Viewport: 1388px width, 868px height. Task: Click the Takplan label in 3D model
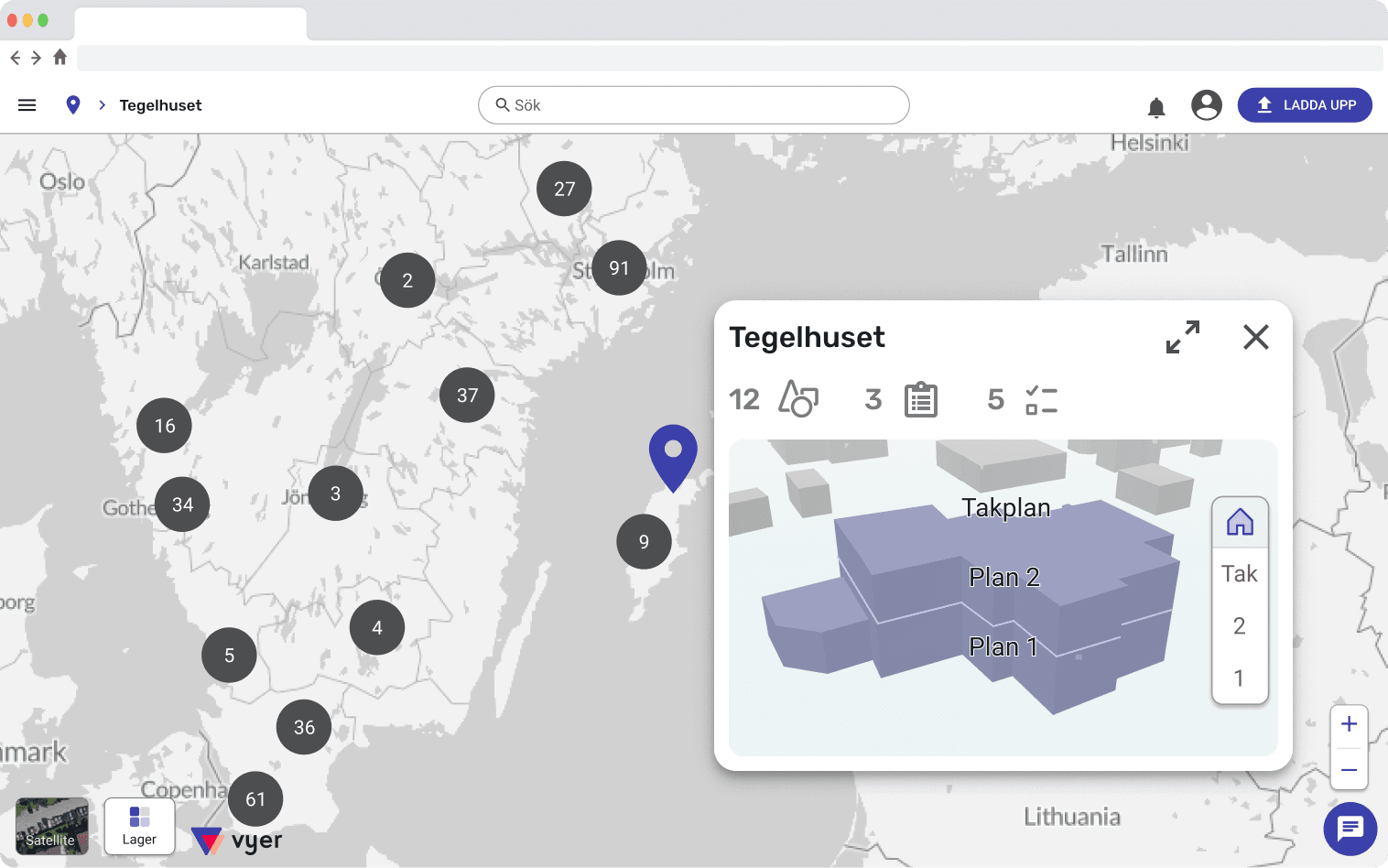[x=1006, y=508]
